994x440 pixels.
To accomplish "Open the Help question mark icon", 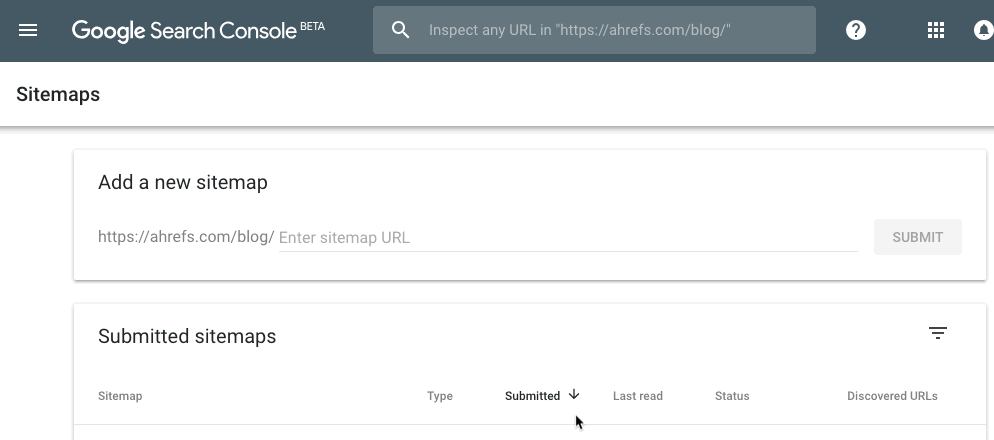I will pos(856,31).
